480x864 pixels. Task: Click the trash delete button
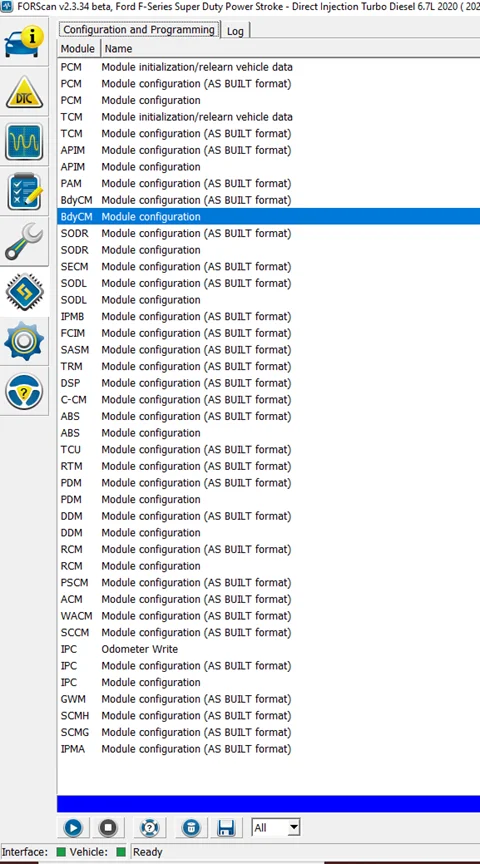coord(191,828)
